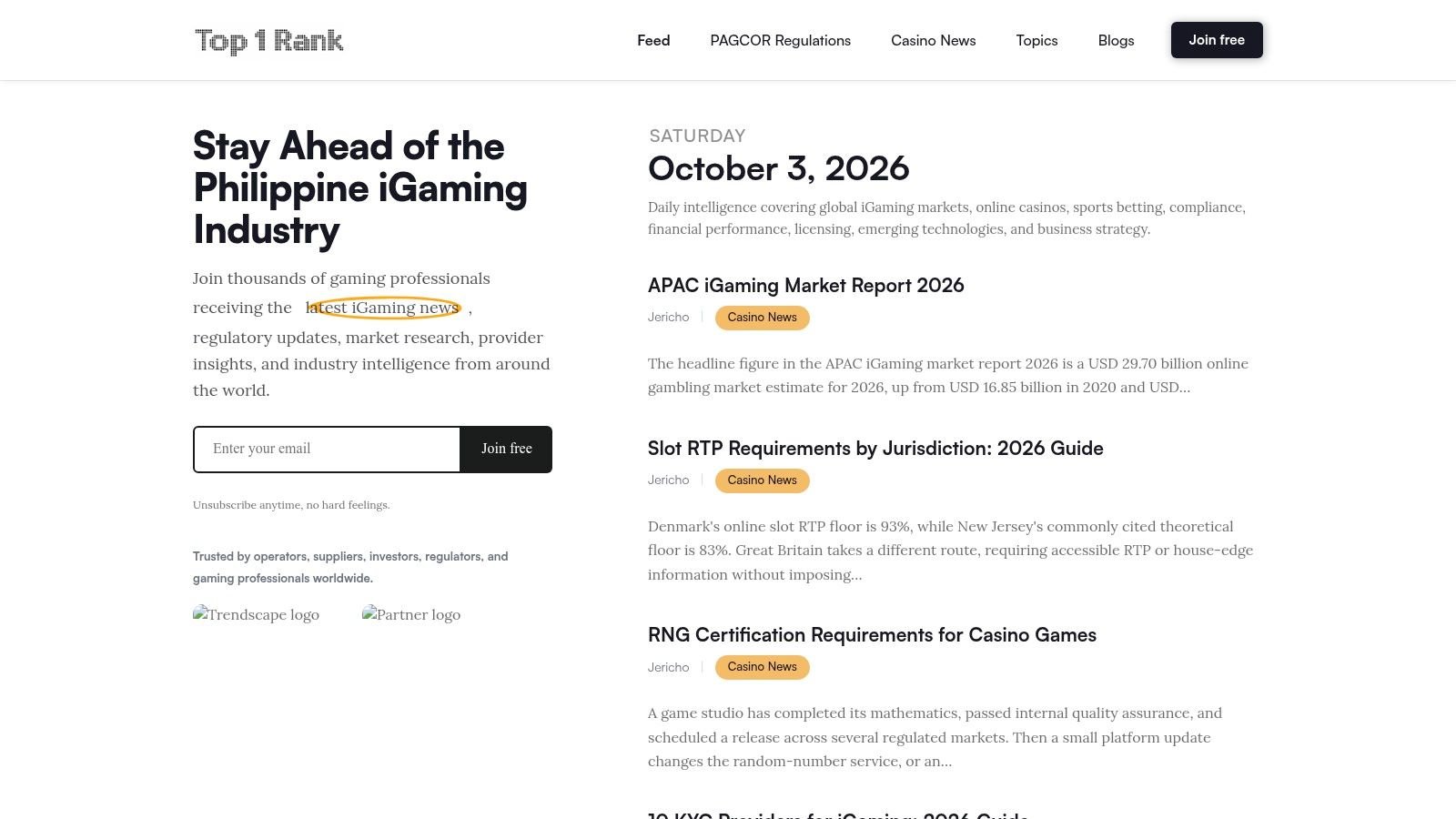
Task: Focus the Enter your email field
Action: [327, 450]
